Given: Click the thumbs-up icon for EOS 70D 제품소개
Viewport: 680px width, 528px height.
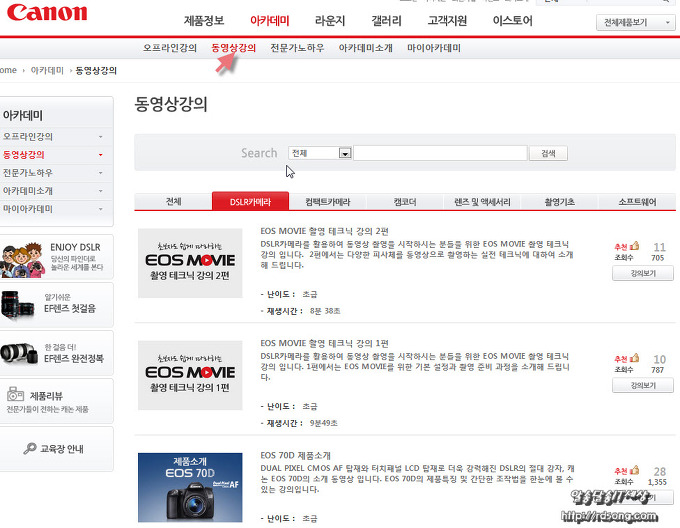Looking at the screenshot, I should pyautogui.click(x=634, y=471).
